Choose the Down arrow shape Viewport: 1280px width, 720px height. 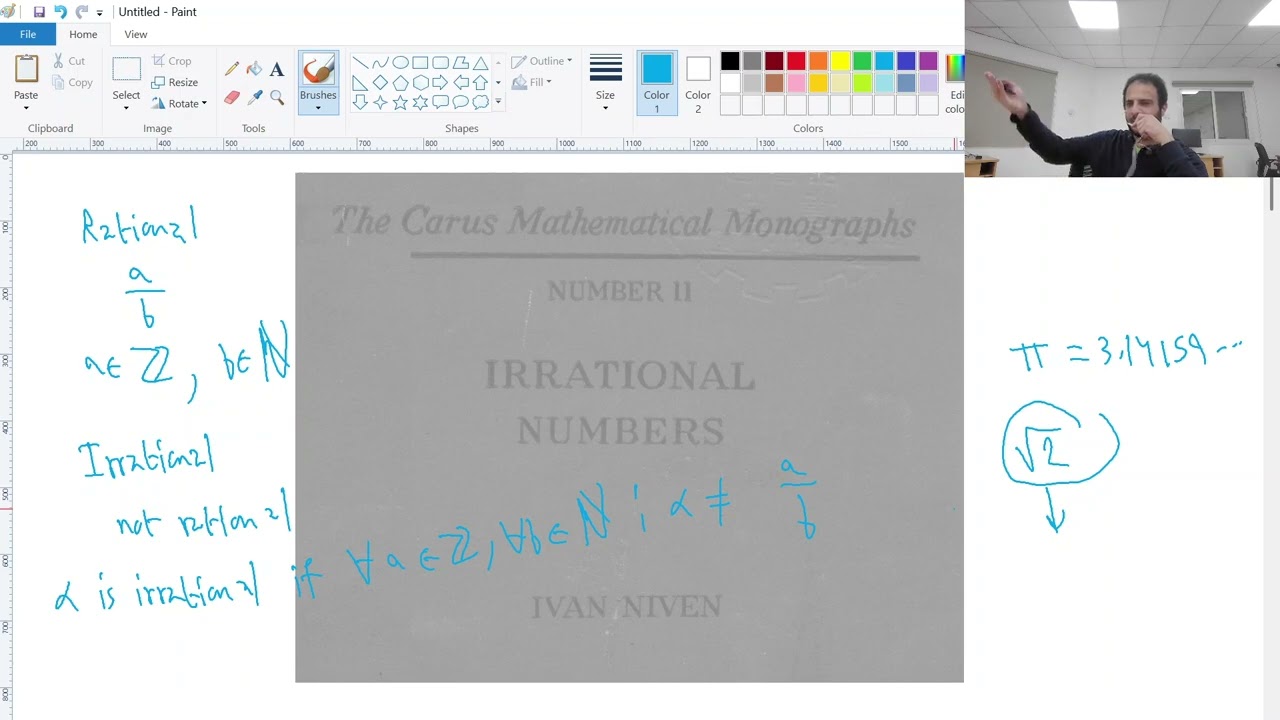(x=360, y=102)
